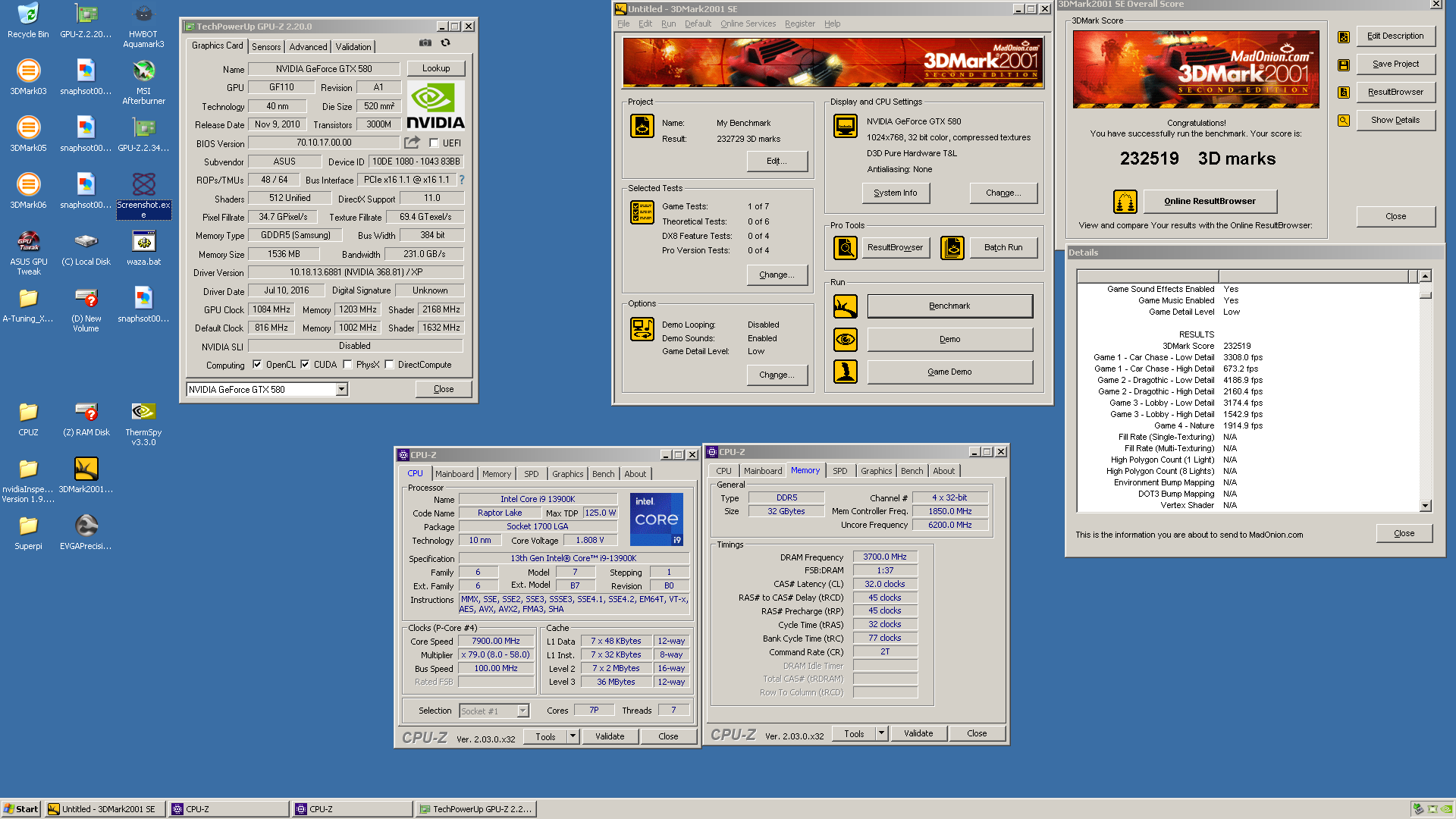
Task: Open the Superpi folder icon
Action: 28,532
